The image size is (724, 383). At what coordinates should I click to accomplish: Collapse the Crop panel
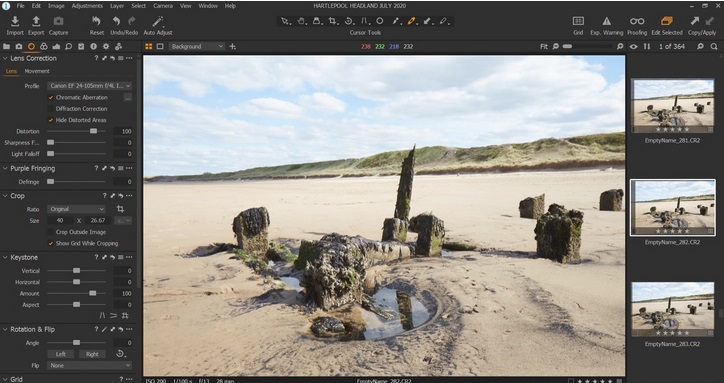[x=6, y=196]
